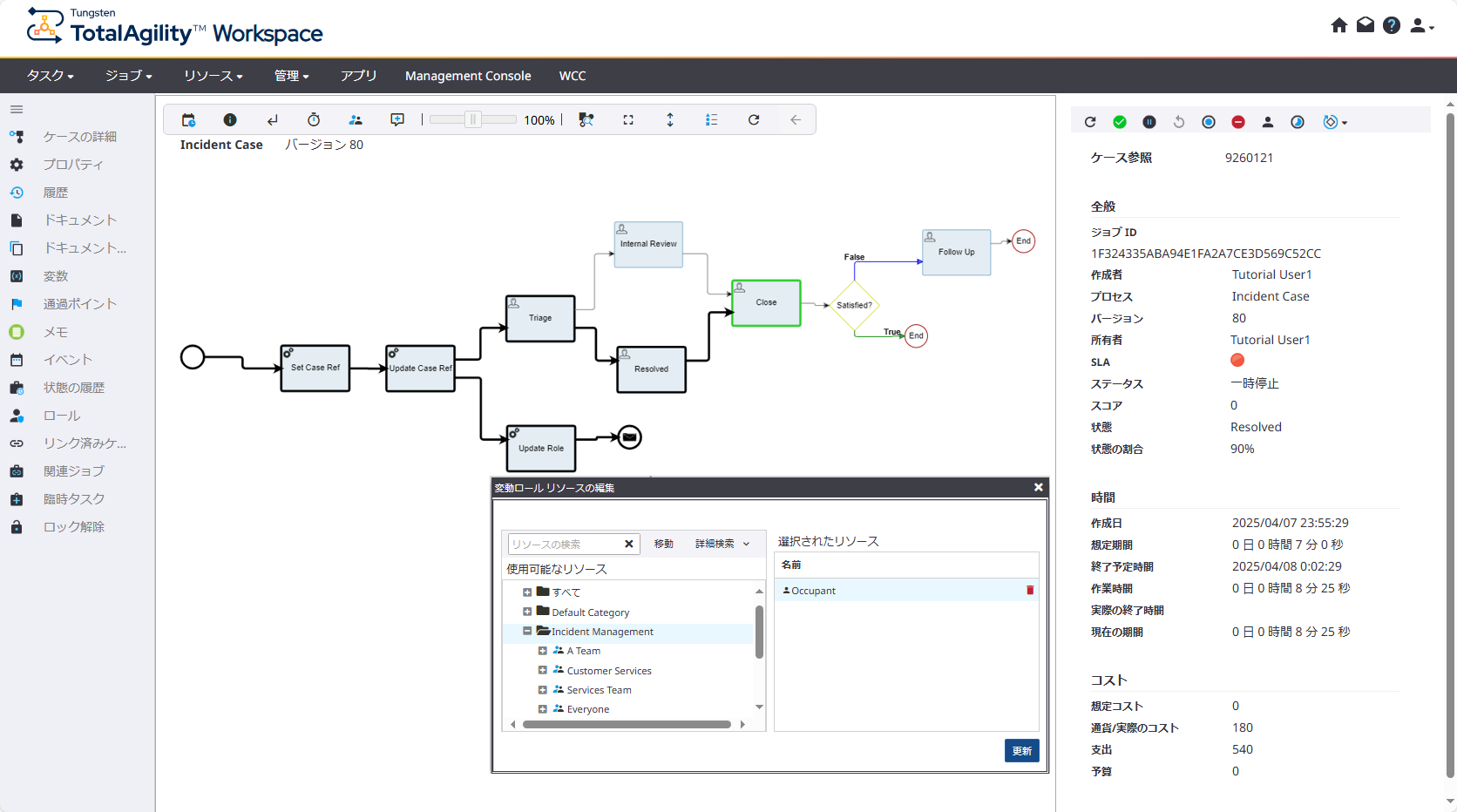
Task: Click the red minus circle icon
Action: (1238, 122)
